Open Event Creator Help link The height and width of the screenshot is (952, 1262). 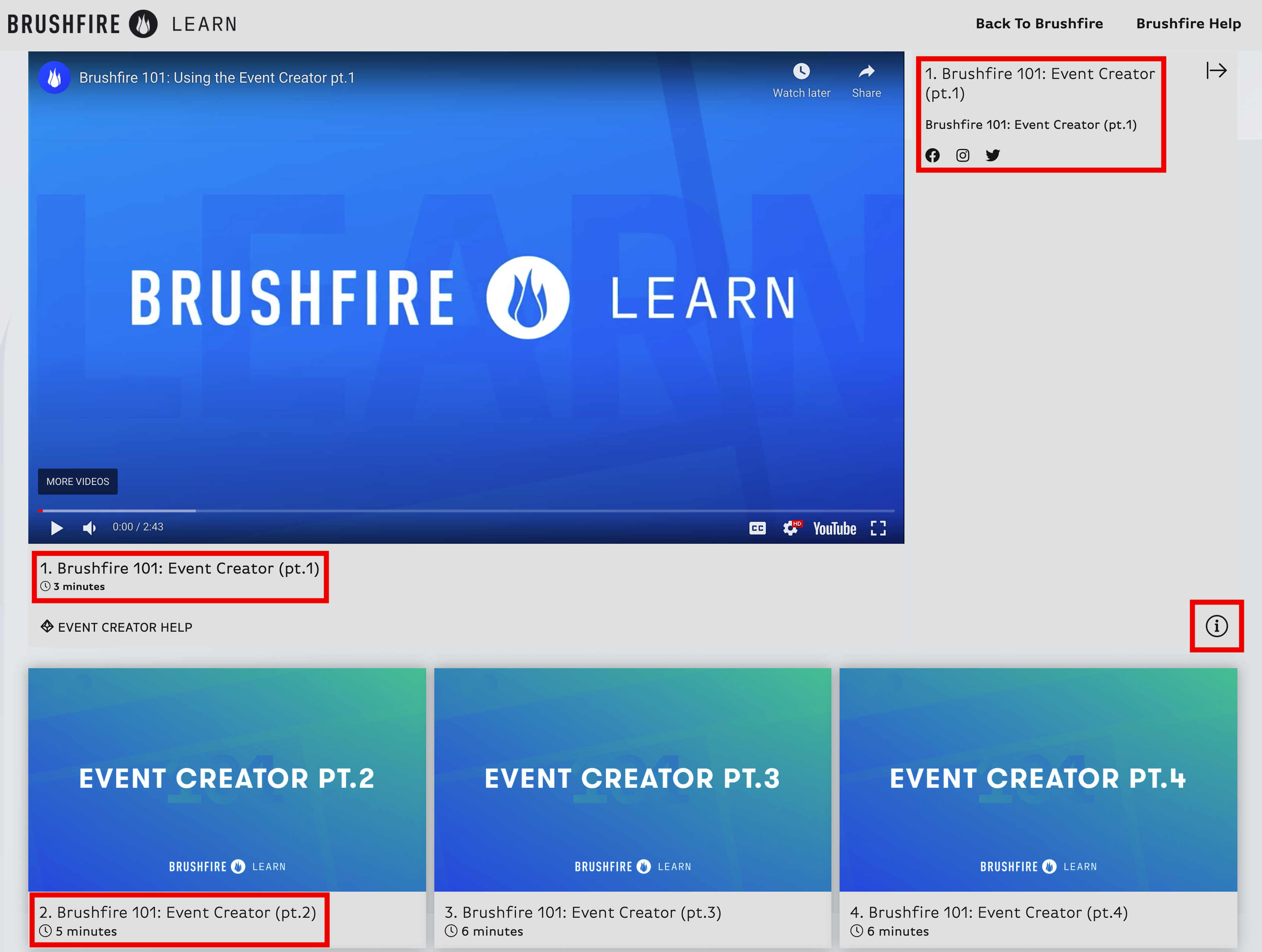(x=116, y=627)
